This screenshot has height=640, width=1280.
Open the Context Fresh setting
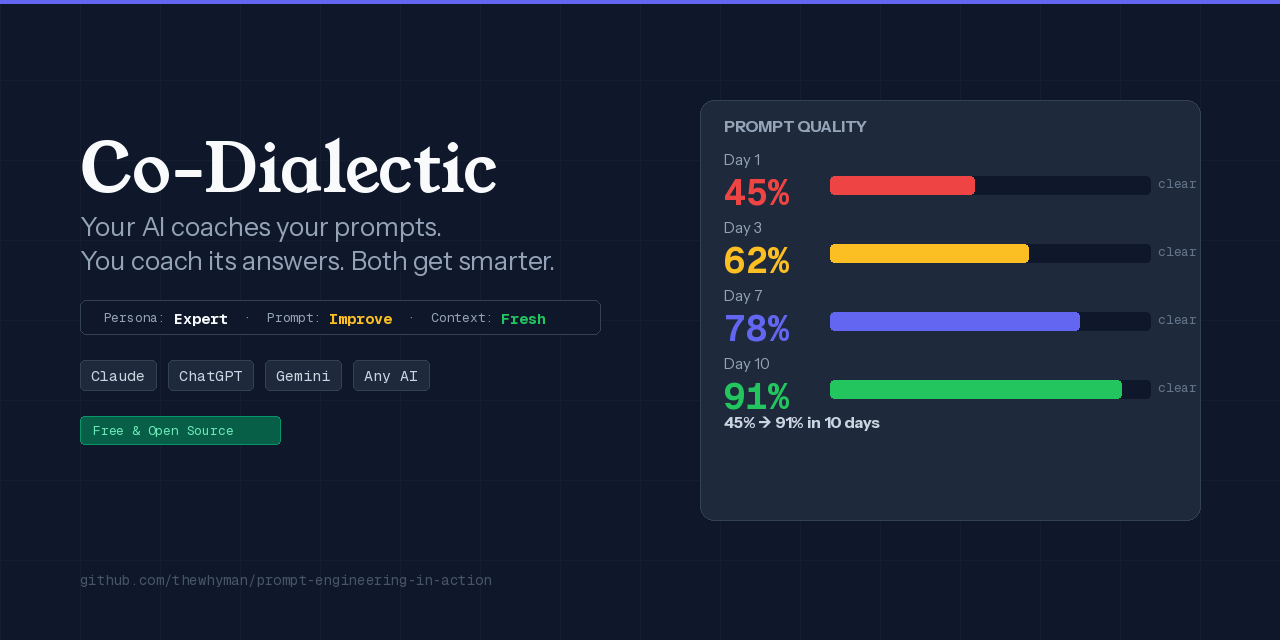point(523,319)
